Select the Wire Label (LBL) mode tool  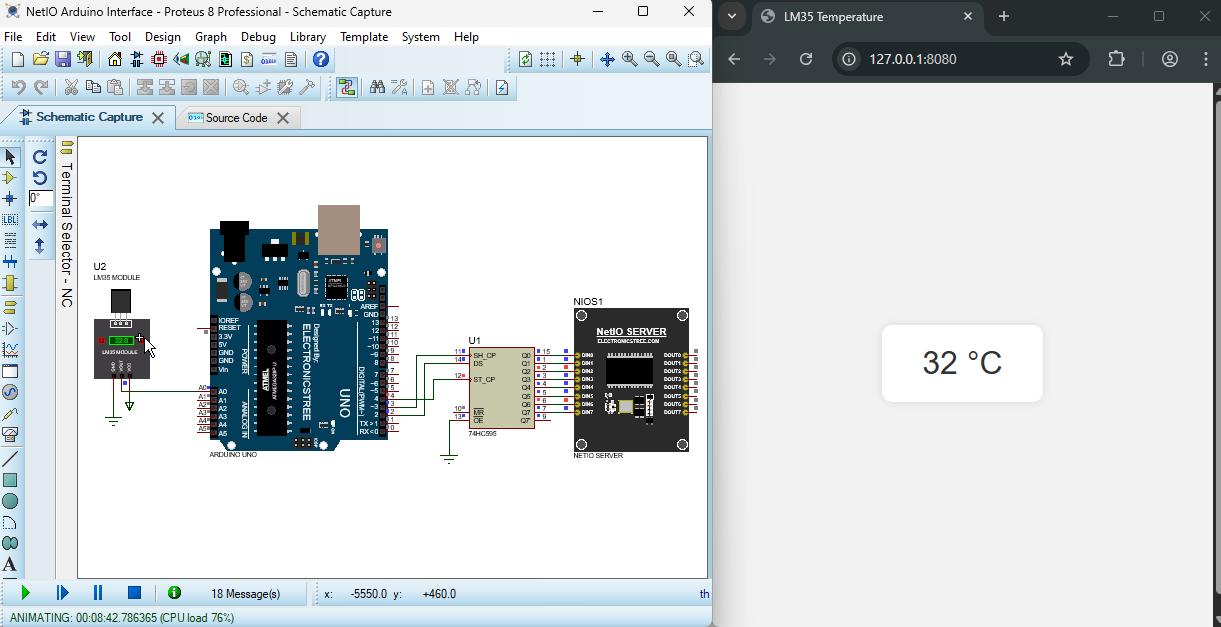(10, 220)
